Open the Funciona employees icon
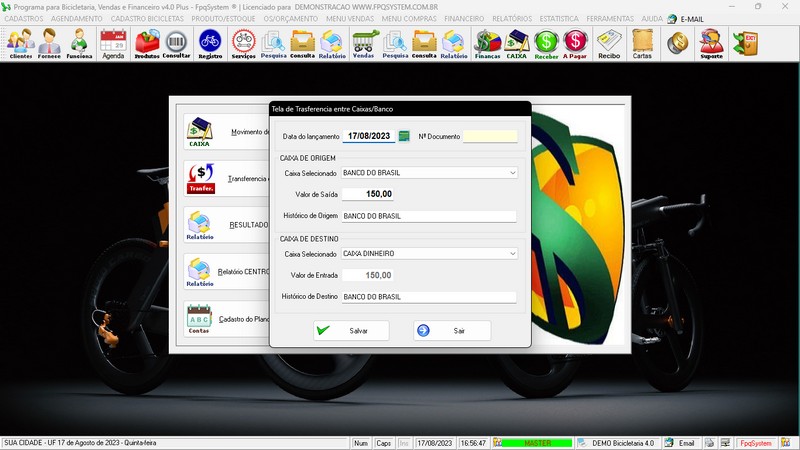The height and width of the screenshot is (450, 800). point(79,43)
